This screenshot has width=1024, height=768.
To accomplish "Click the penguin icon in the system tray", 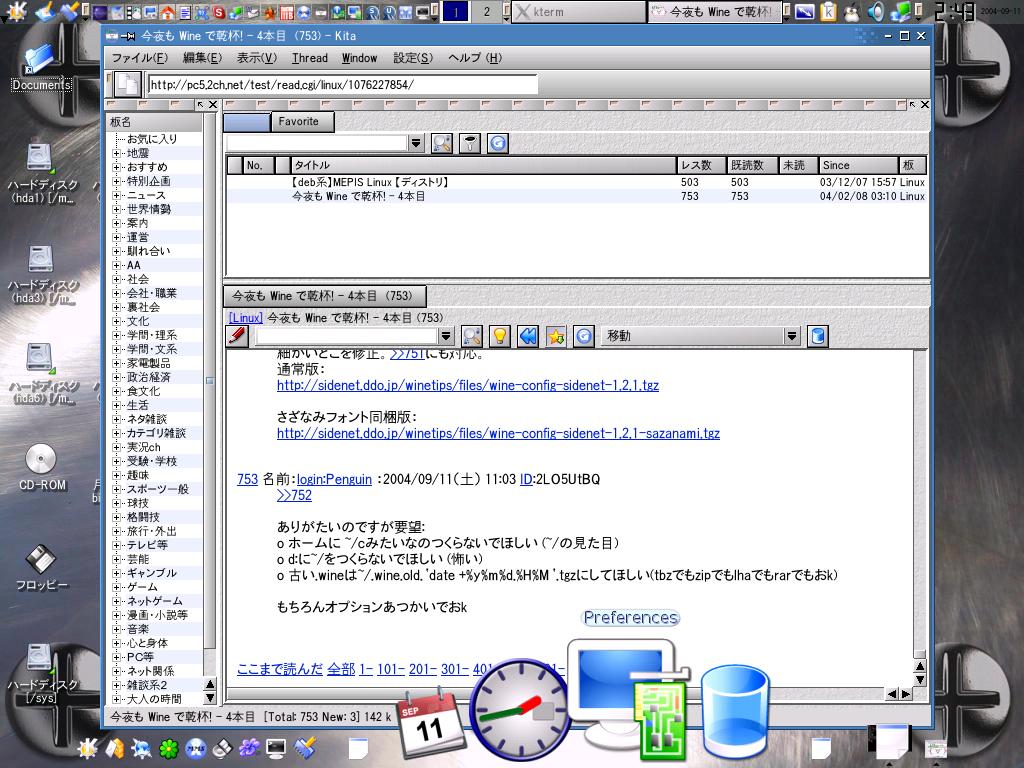I will [x=852, y=12].
